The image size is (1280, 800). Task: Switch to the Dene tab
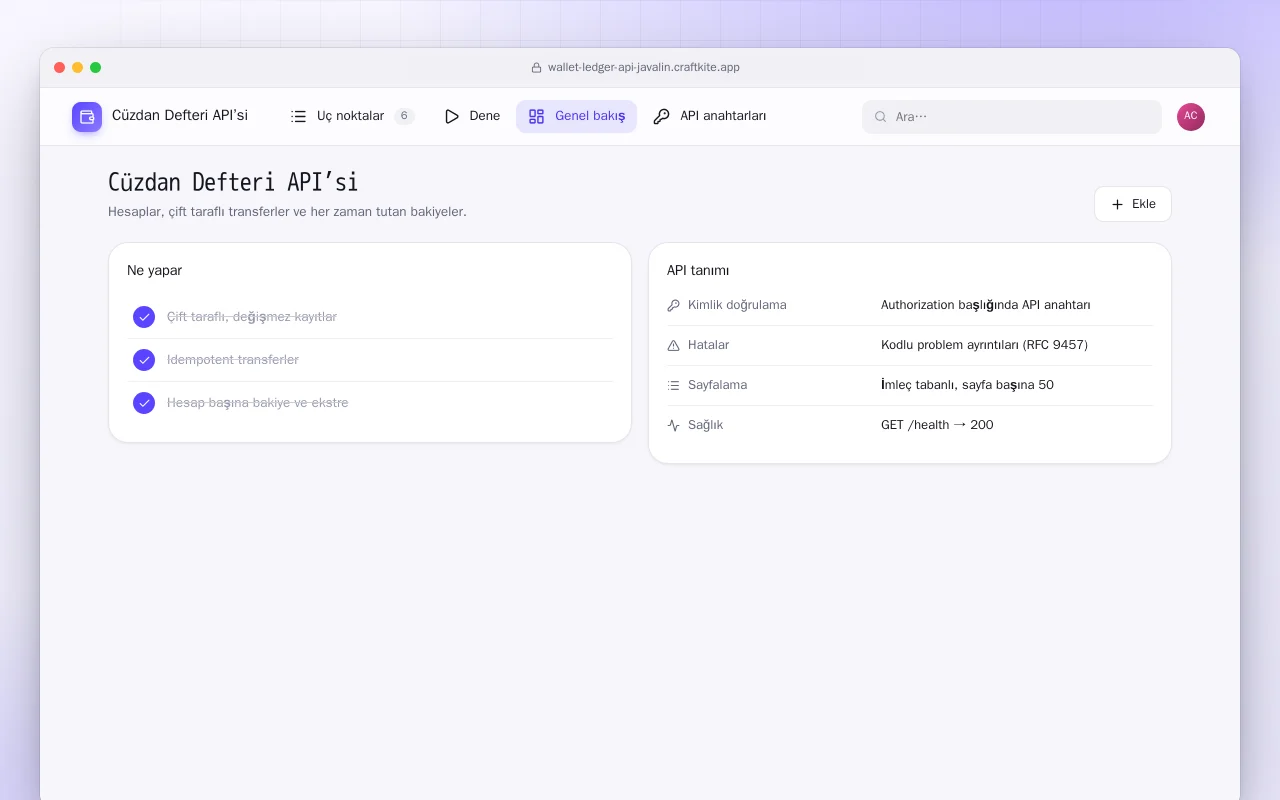pyautogui.click(x=472, y=116)
